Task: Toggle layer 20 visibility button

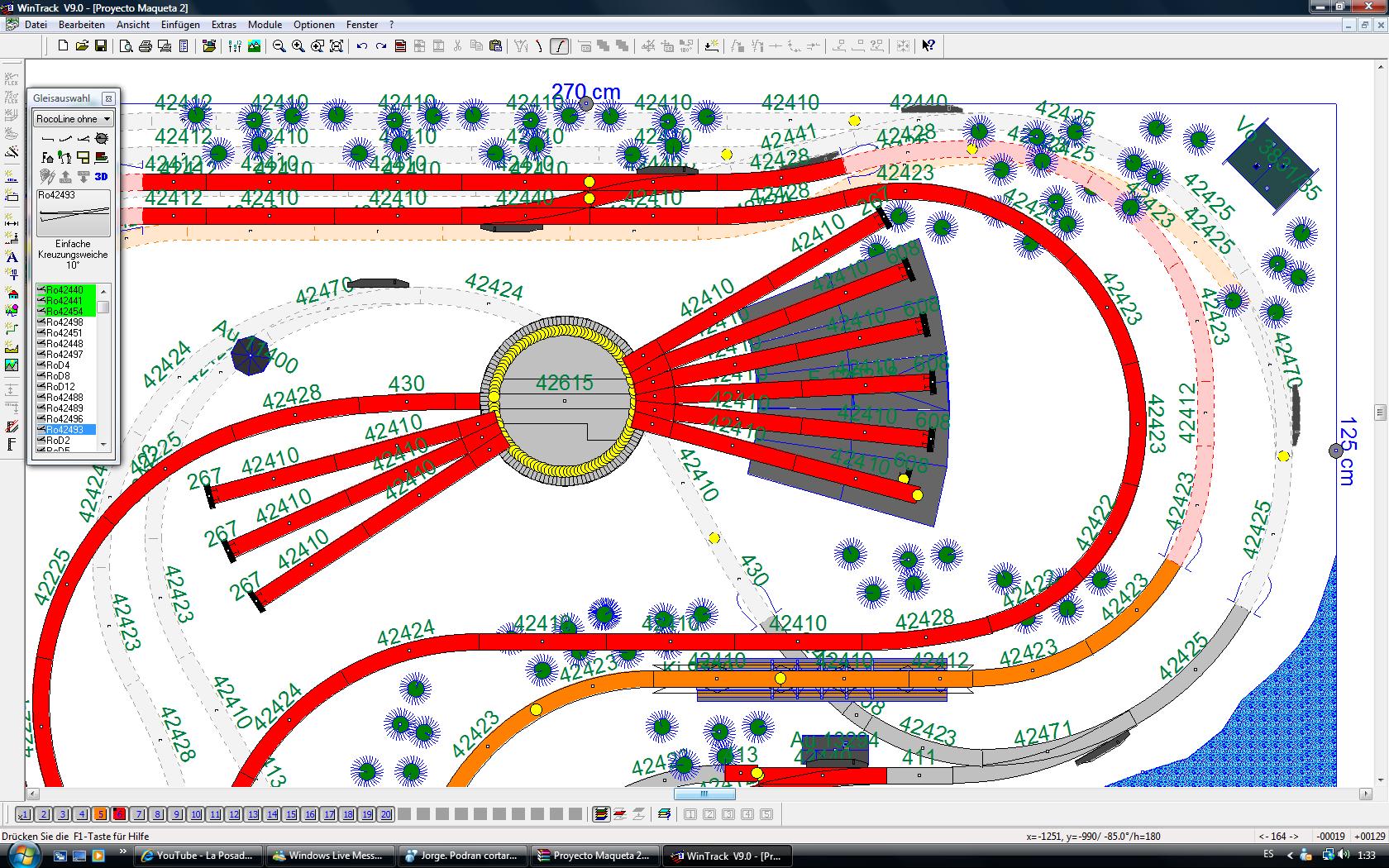Action: (386, 814)
